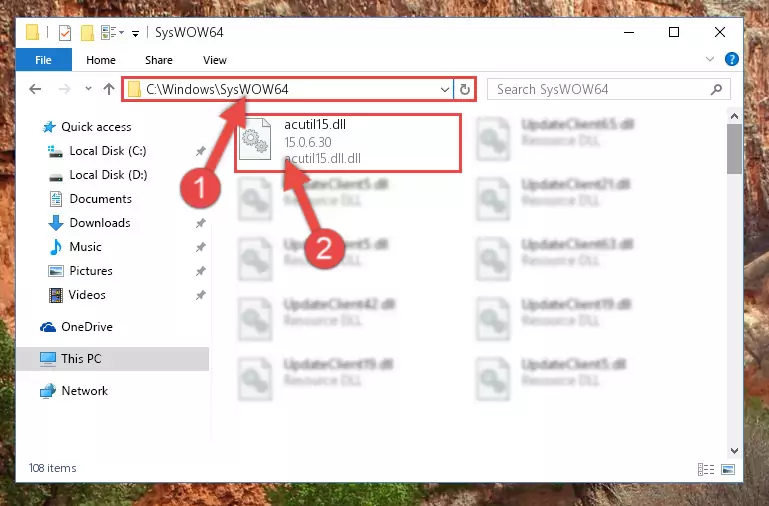Click the acutil15.dll gear file icon
769x506 pixels.
tap(255, 139)
